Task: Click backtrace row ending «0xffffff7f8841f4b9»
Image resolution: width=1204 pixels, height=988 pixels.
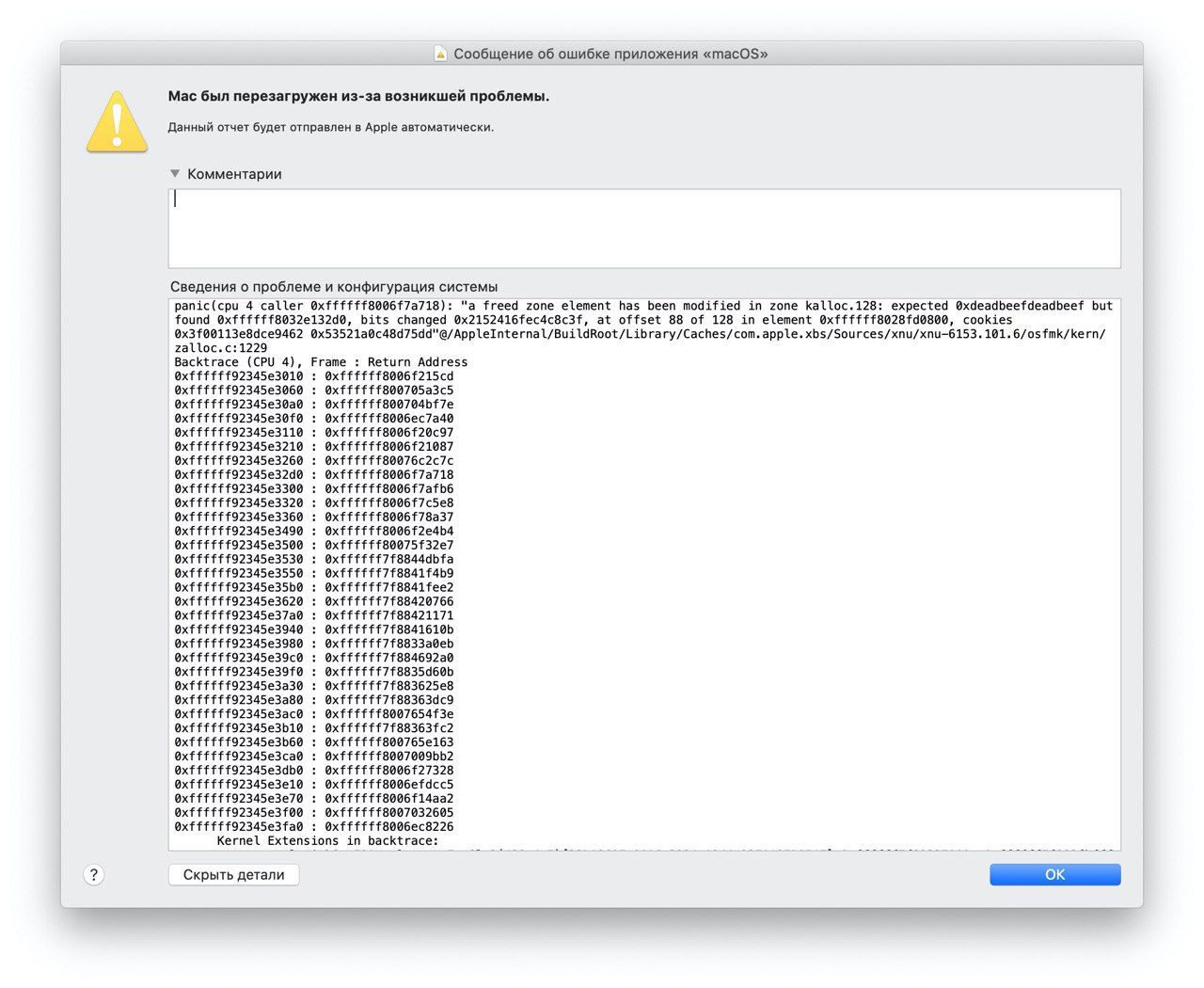Action: tap(314, 574)
